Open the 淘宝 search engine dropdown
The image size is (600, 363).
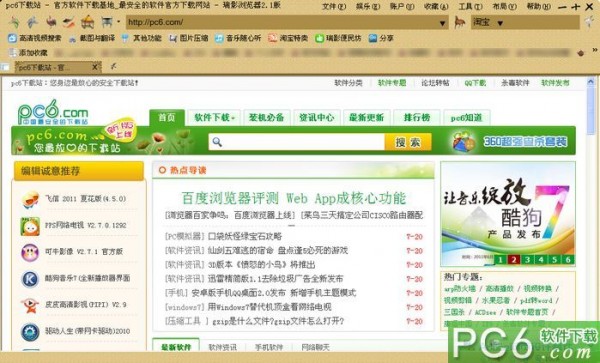point(500,23)
